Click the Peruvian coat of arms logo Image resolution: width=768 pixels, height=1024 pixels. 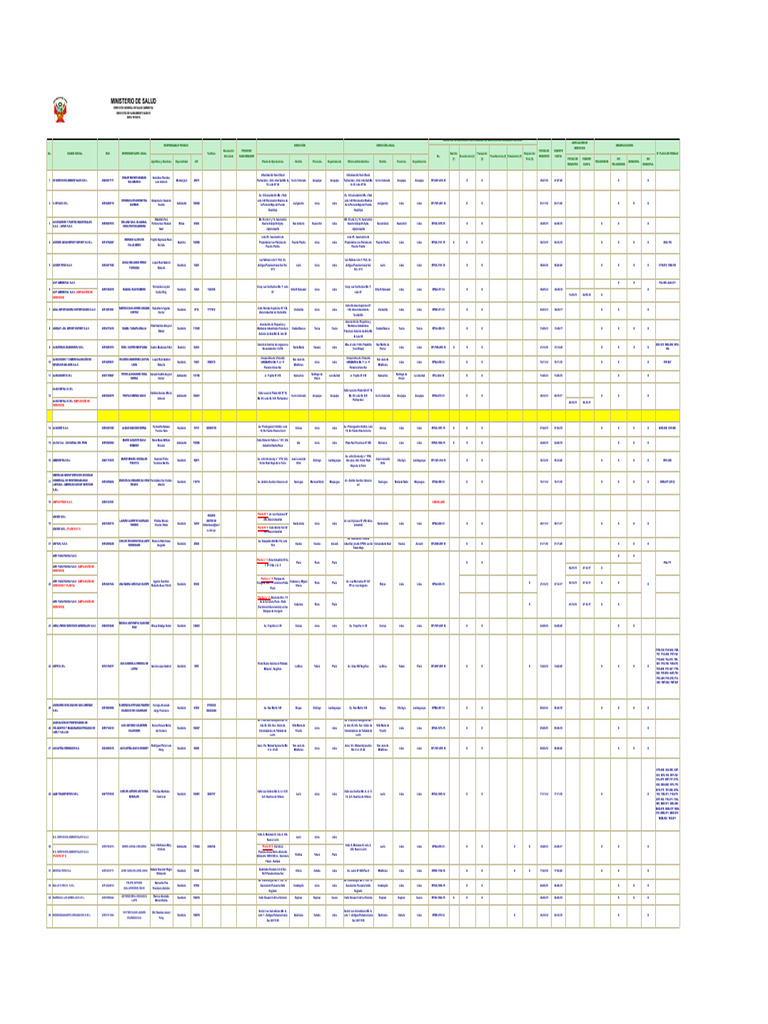60,110
